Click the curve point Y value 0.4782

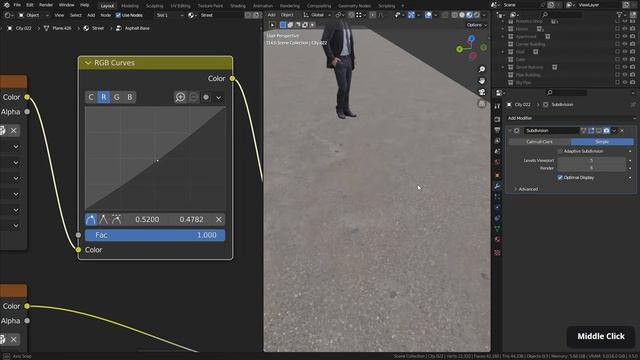click(191, 220)
